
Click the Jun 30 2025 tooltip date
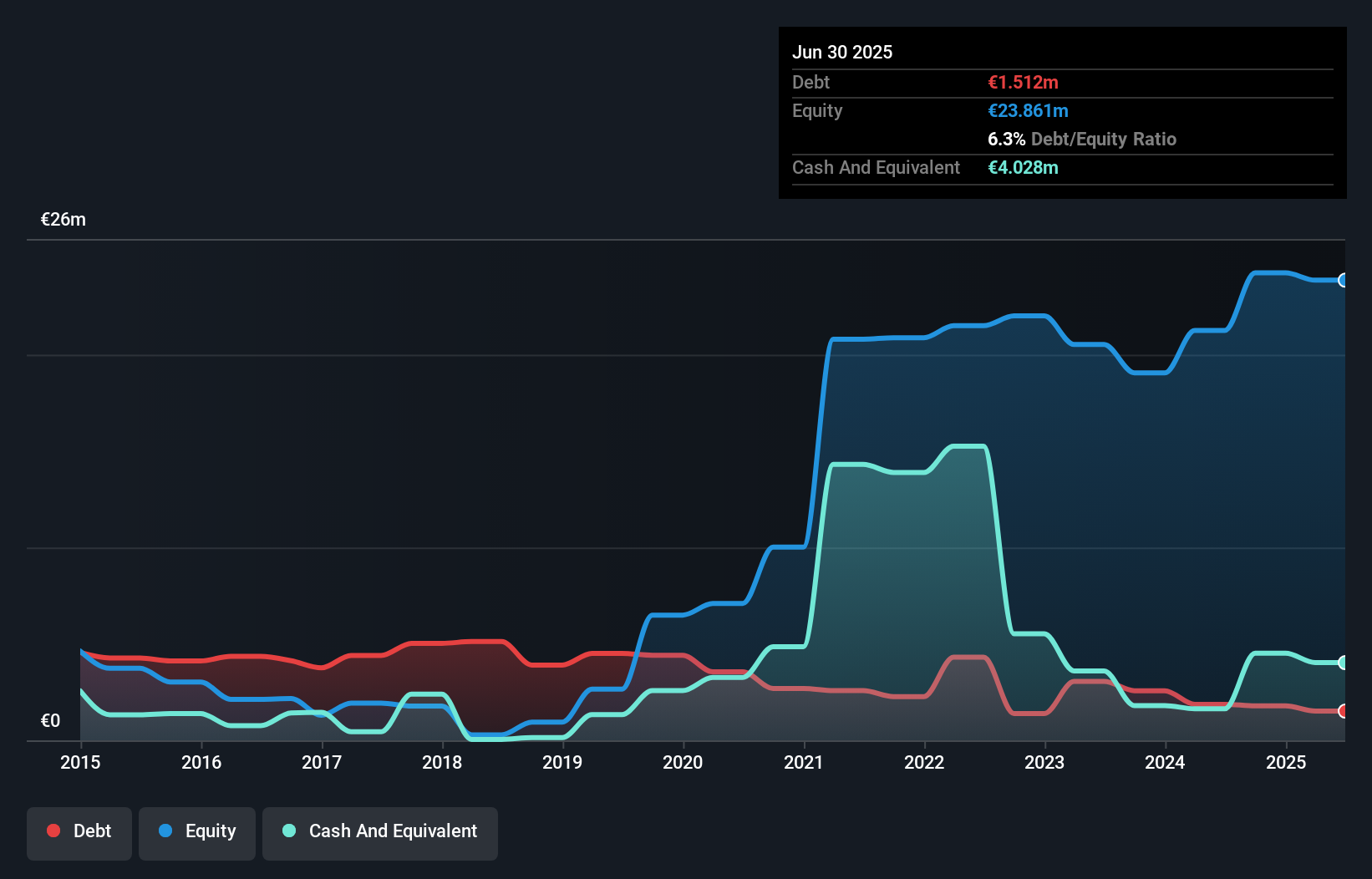(842, 52)
